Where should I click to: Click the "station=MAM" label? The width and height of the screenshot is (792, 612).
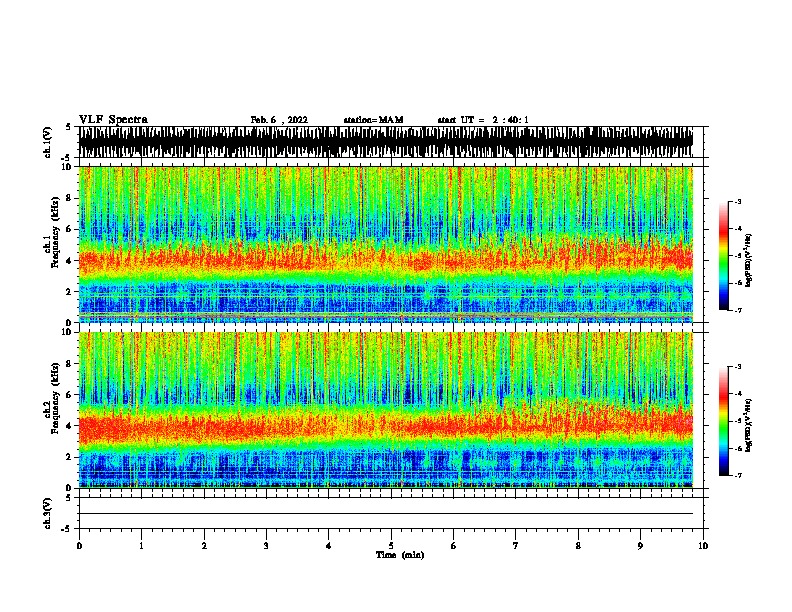pos(373,120)
